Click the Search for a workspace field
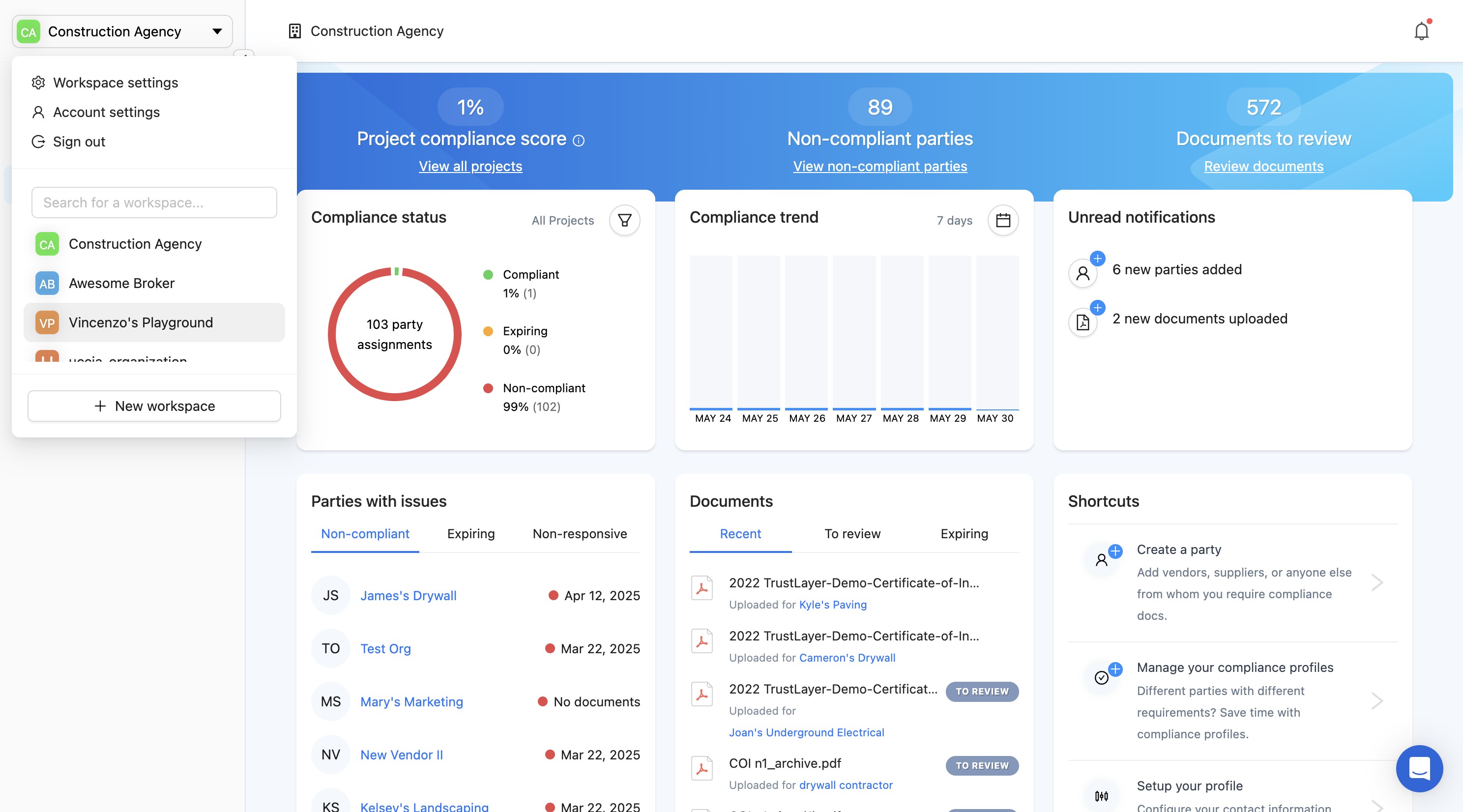 (x=154, y=202)
